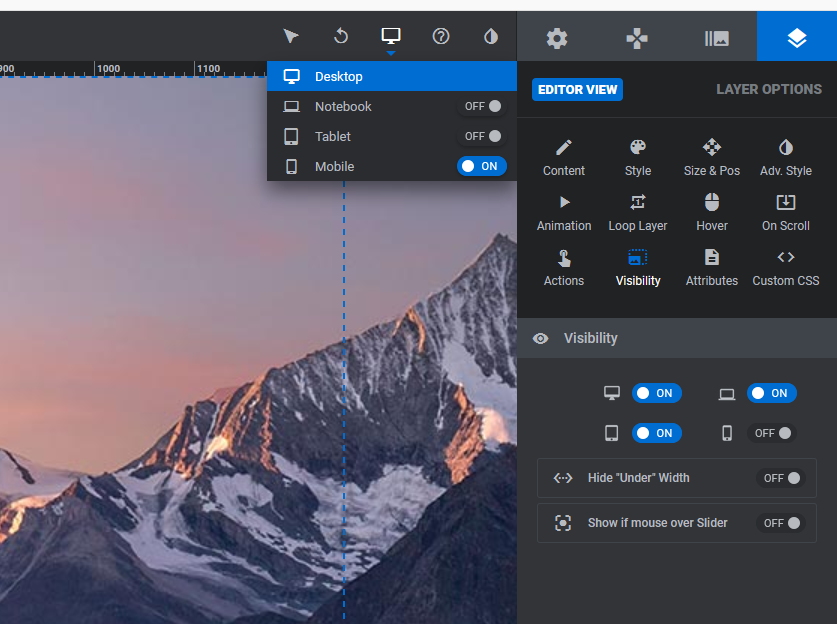837x624 pixels.
Task: Open the layers stack tab
Action: point(797,38)
